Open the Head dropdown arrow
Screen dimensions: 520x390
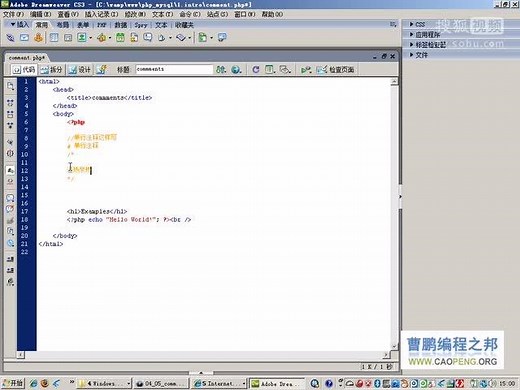tap(170, 38)
